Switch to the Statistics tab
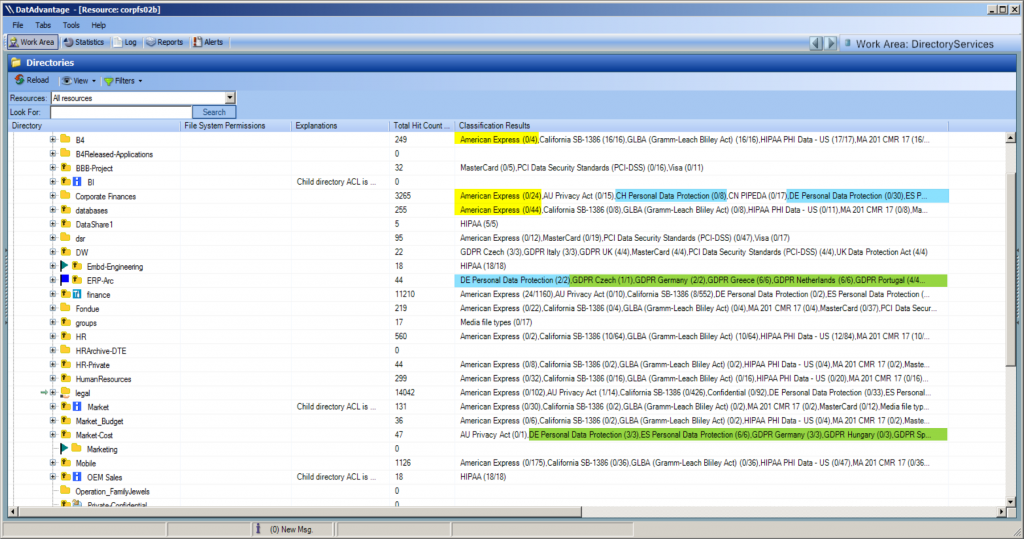 (84, 42)
